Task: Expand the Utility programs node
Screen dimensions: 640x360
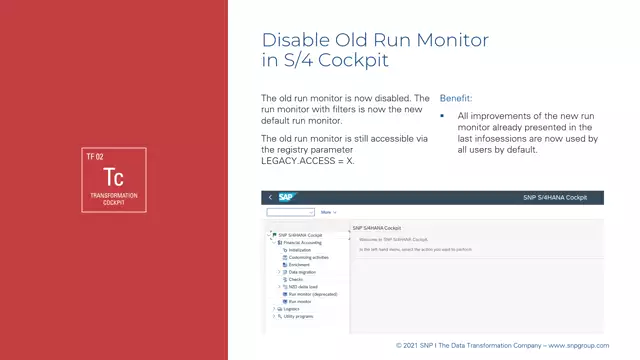Action: pyautogui.click(x=274, y=316)
